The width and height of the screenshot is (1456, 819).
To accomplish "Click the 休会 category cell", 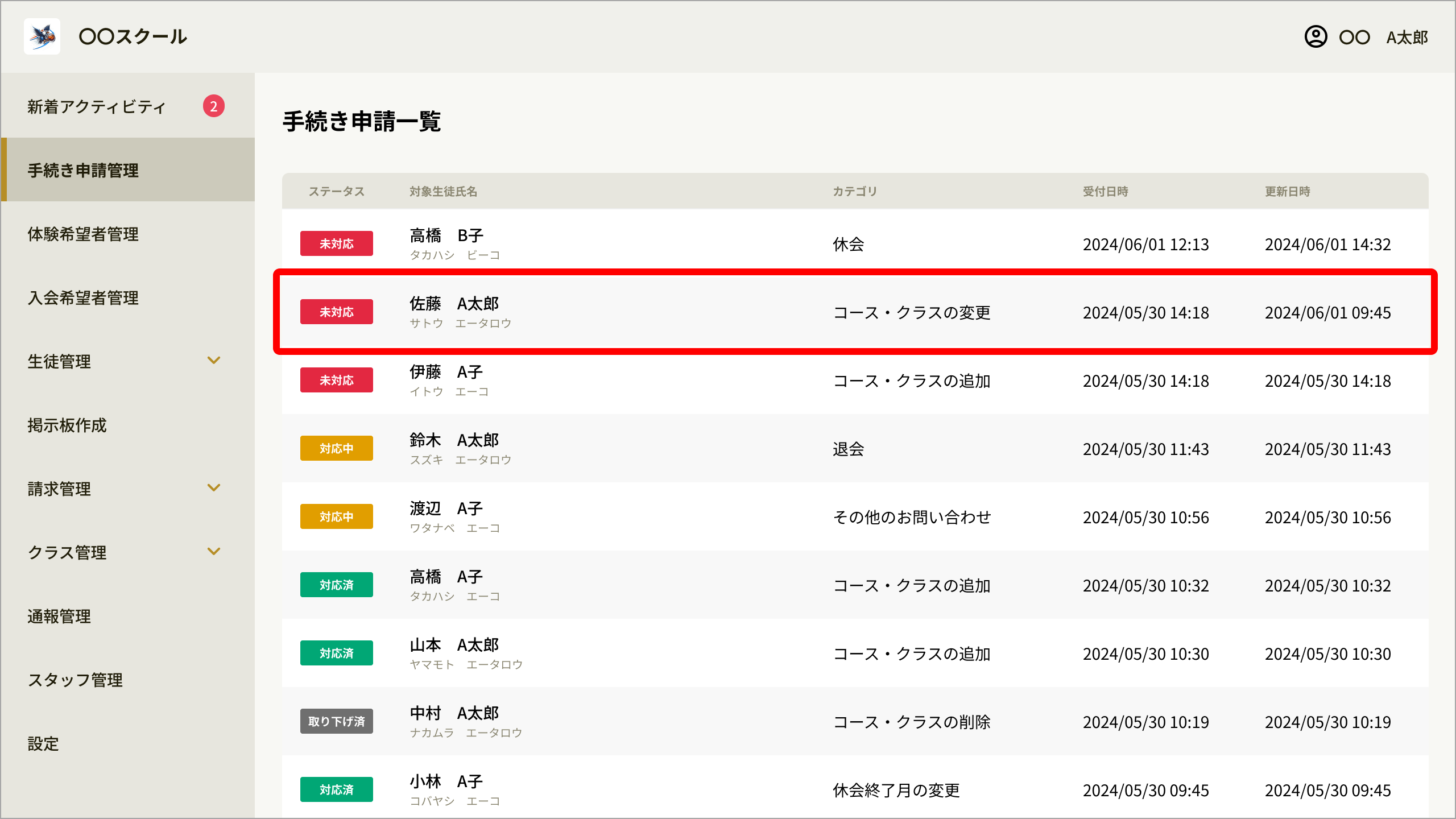I will click(x=849, y=244).
